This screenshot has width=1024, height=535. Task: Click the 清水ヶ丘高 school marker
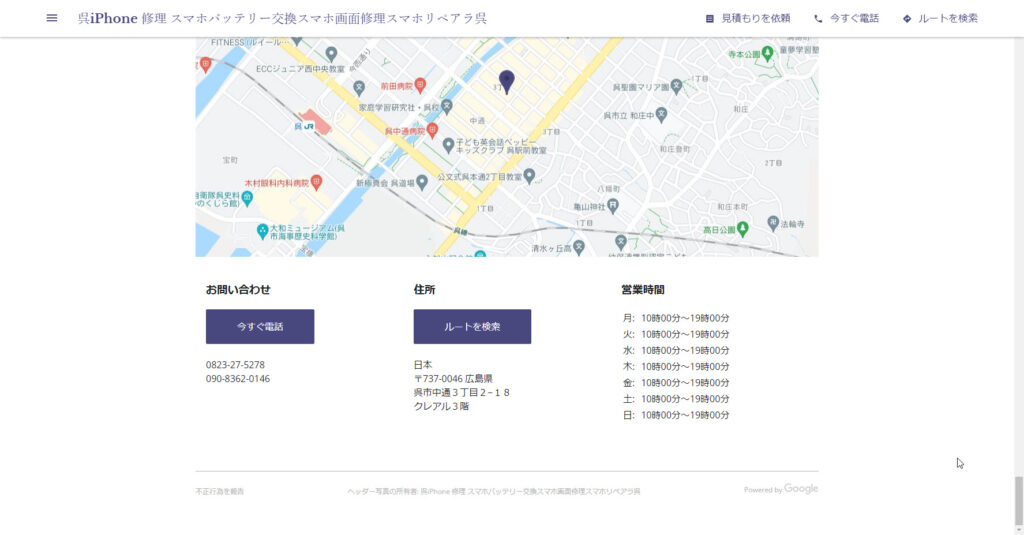click(x=579, y=247)
